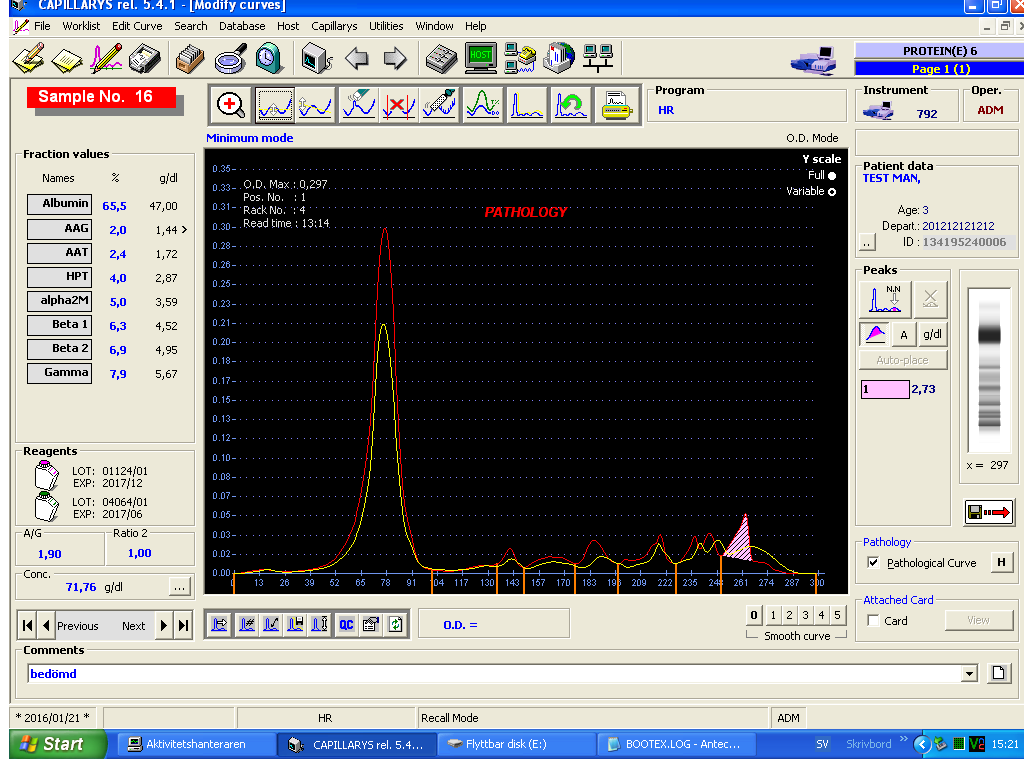Click the green refresh icon in bottom toolbar
1024x768 pixels.
[x=396, y=625]
